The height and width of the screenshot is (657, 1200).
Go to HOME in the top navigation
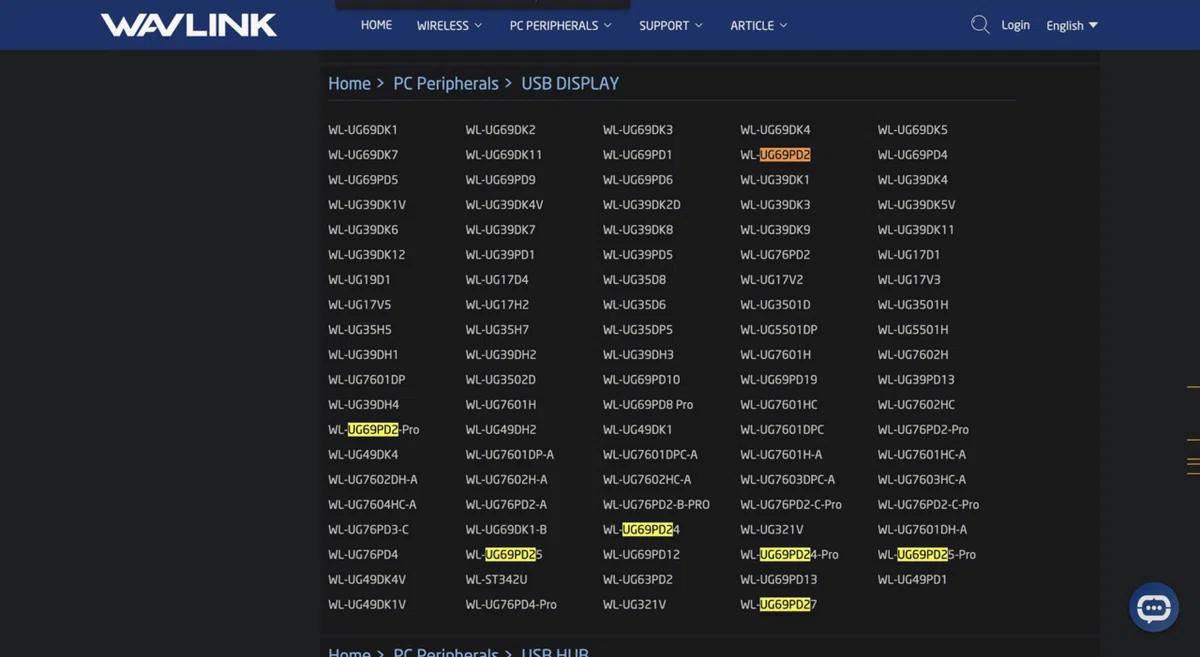click(376, 25)
